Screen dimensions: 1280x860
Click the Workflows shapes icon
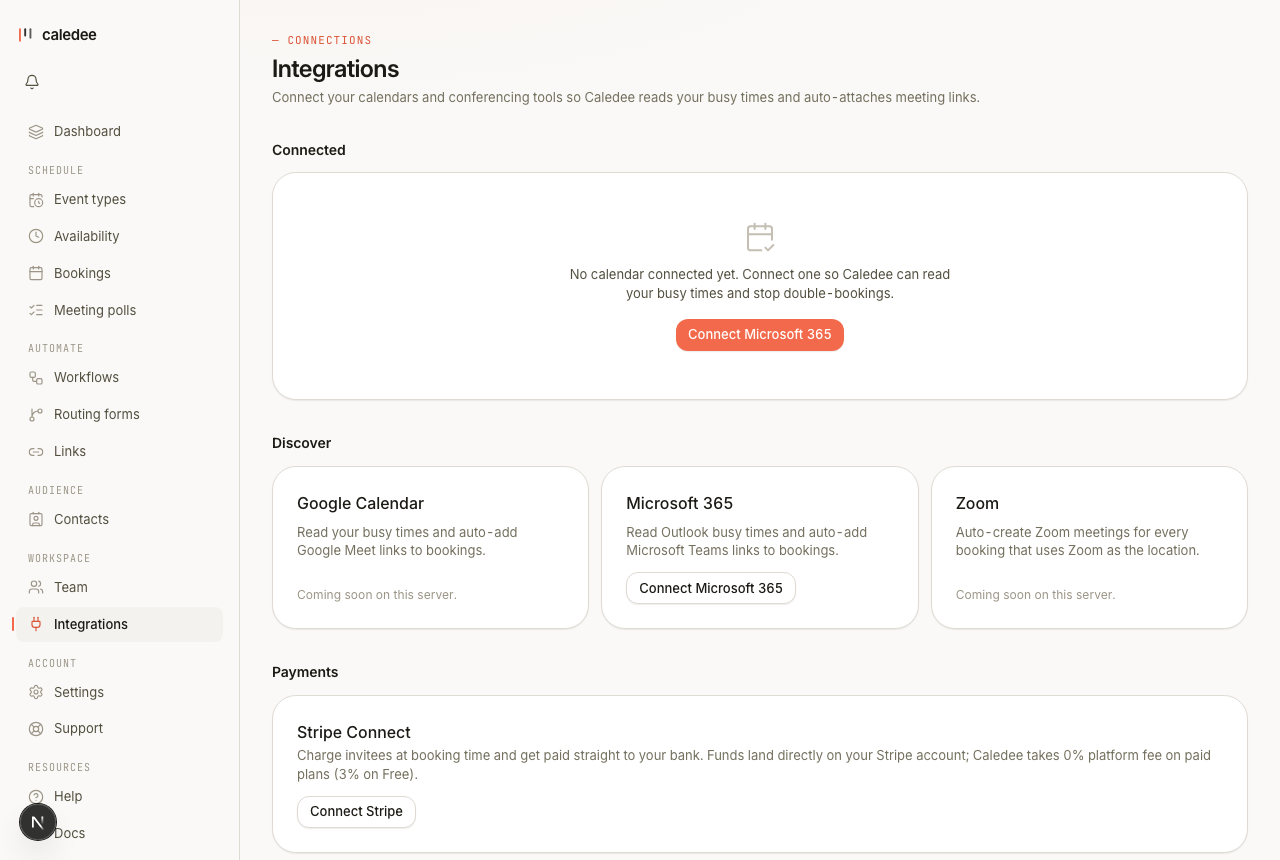[36, 377]
